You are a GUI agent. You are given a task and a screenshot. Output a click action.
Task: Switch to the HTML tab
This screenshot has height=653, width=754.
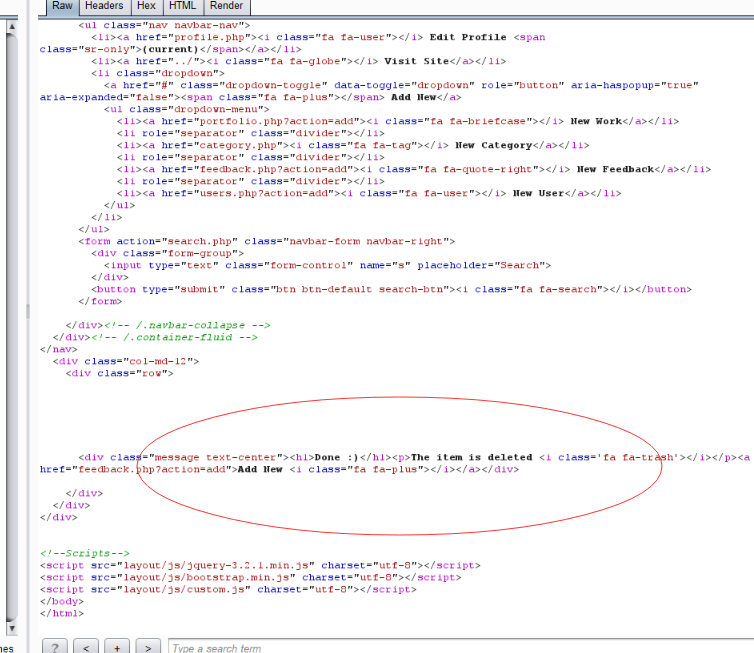click(x=182, y=6)
